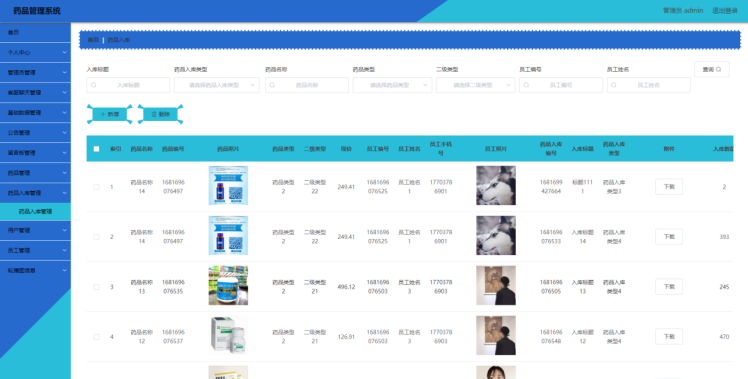Click the price 496.12 in row 3

click(346, 287)
